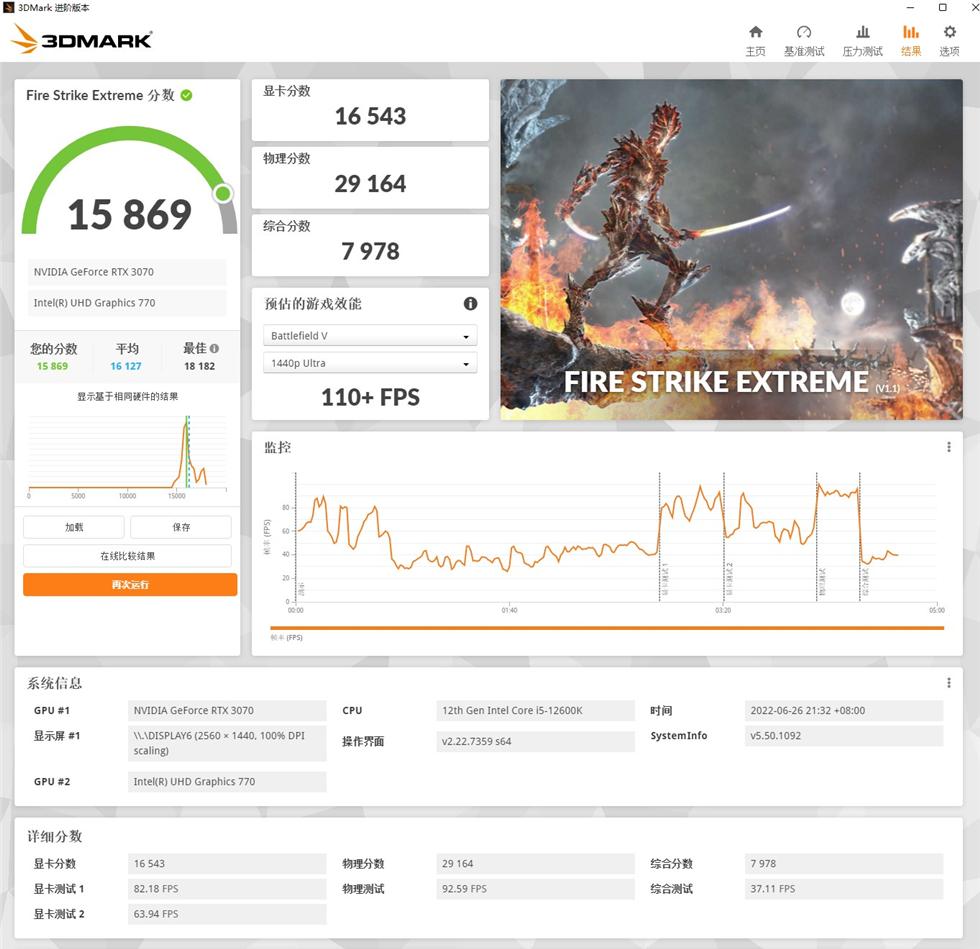Screen dimensions: 980x949
Task: Click your score value 15 869 in green
Action: [52, 366]
